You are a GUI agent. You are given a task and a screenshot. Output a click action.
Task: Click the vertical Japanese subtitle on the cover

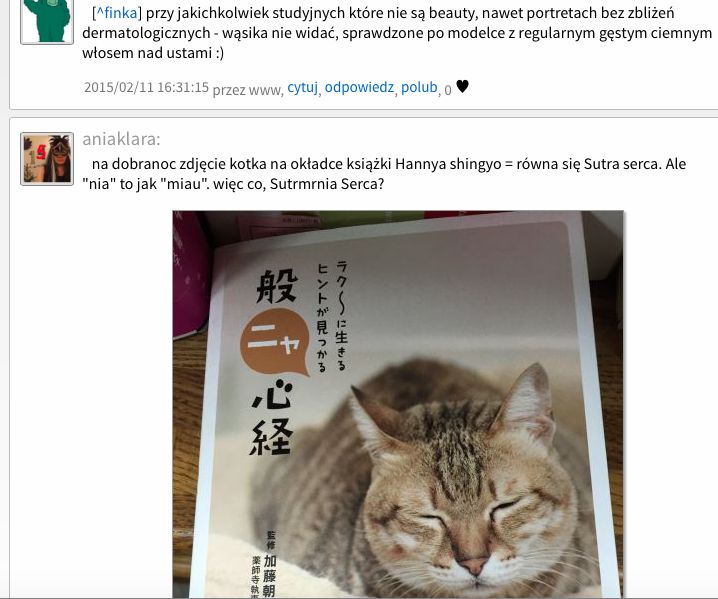[332, 316]
